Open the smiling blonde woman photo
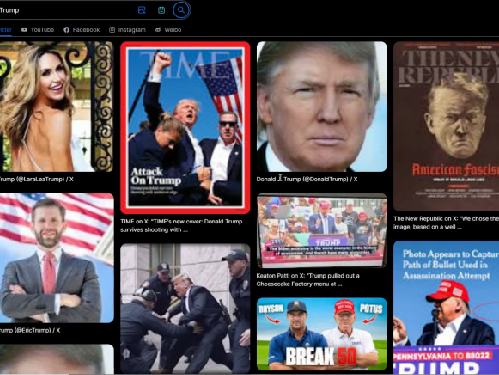Image resolution: width=499 pixels, height=375 pixels. (56, 106)
